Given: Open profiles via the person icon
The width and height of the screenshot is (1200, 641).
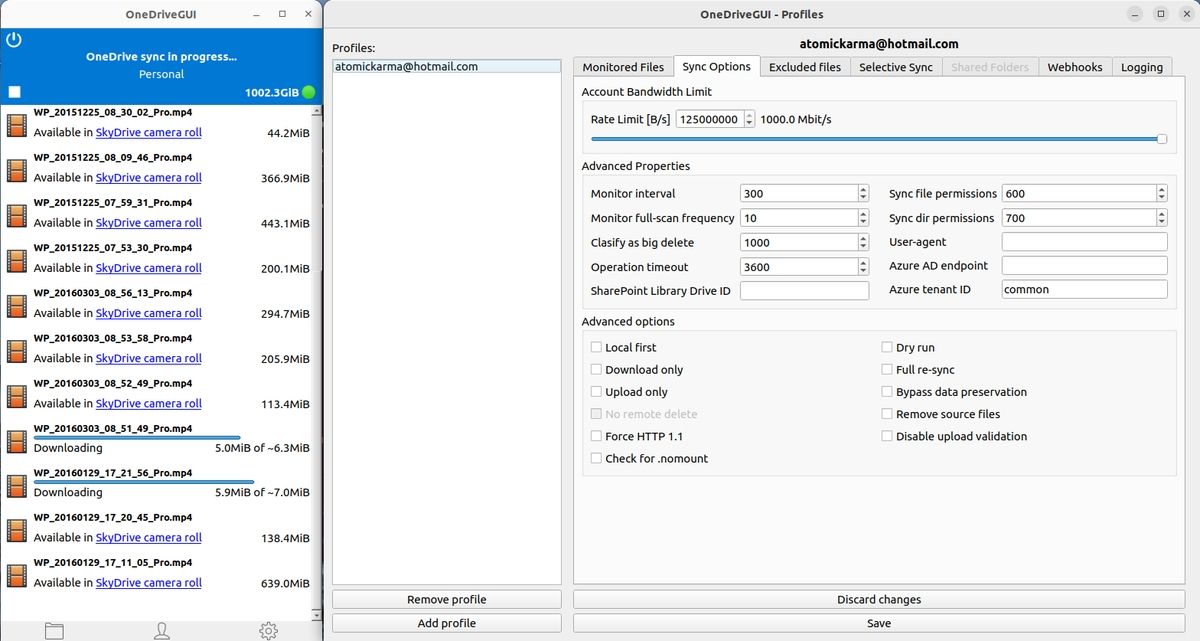Looking at the screenshot, I should point(161,630).
